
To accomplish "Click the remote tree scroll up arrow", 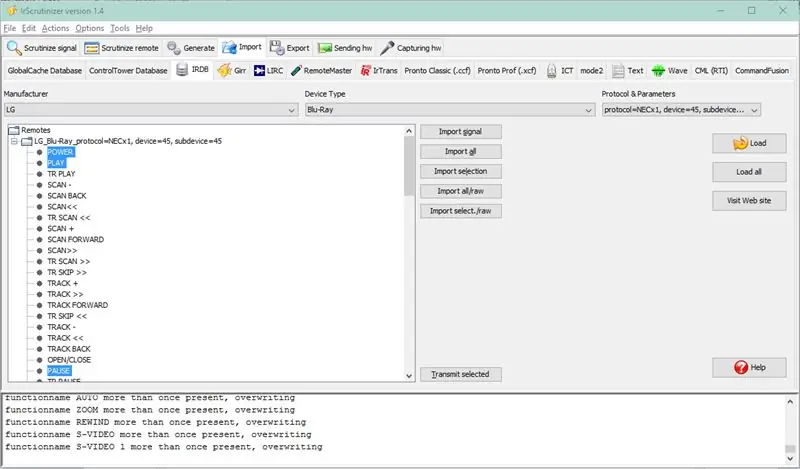I will [x=409, y=131].
